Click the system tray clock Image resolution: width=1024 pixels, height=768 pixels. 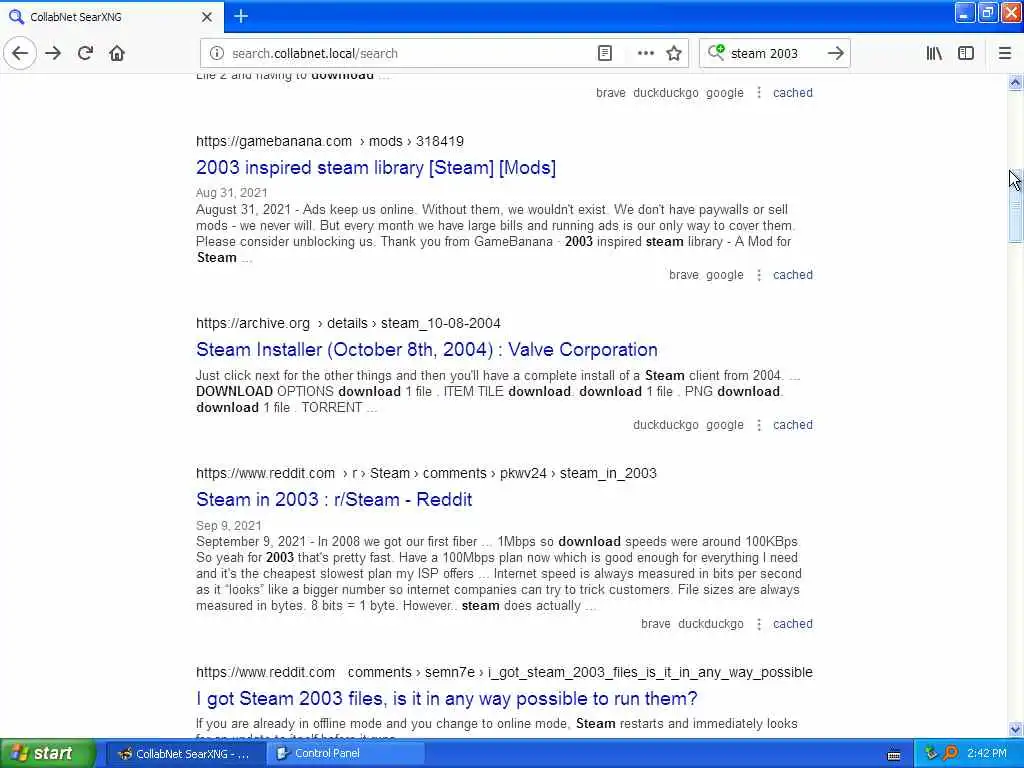click(x=987, y=754)
